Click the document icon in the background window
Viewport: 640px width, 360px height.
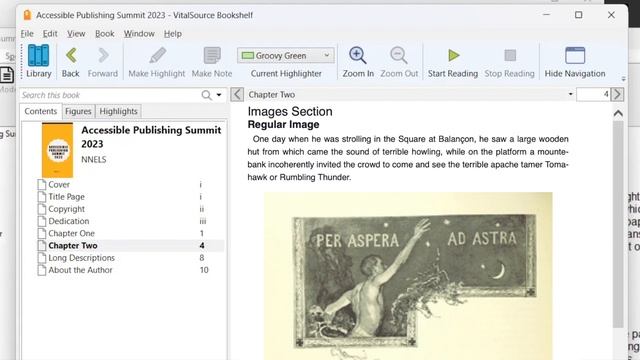click(x=7, y=75)
